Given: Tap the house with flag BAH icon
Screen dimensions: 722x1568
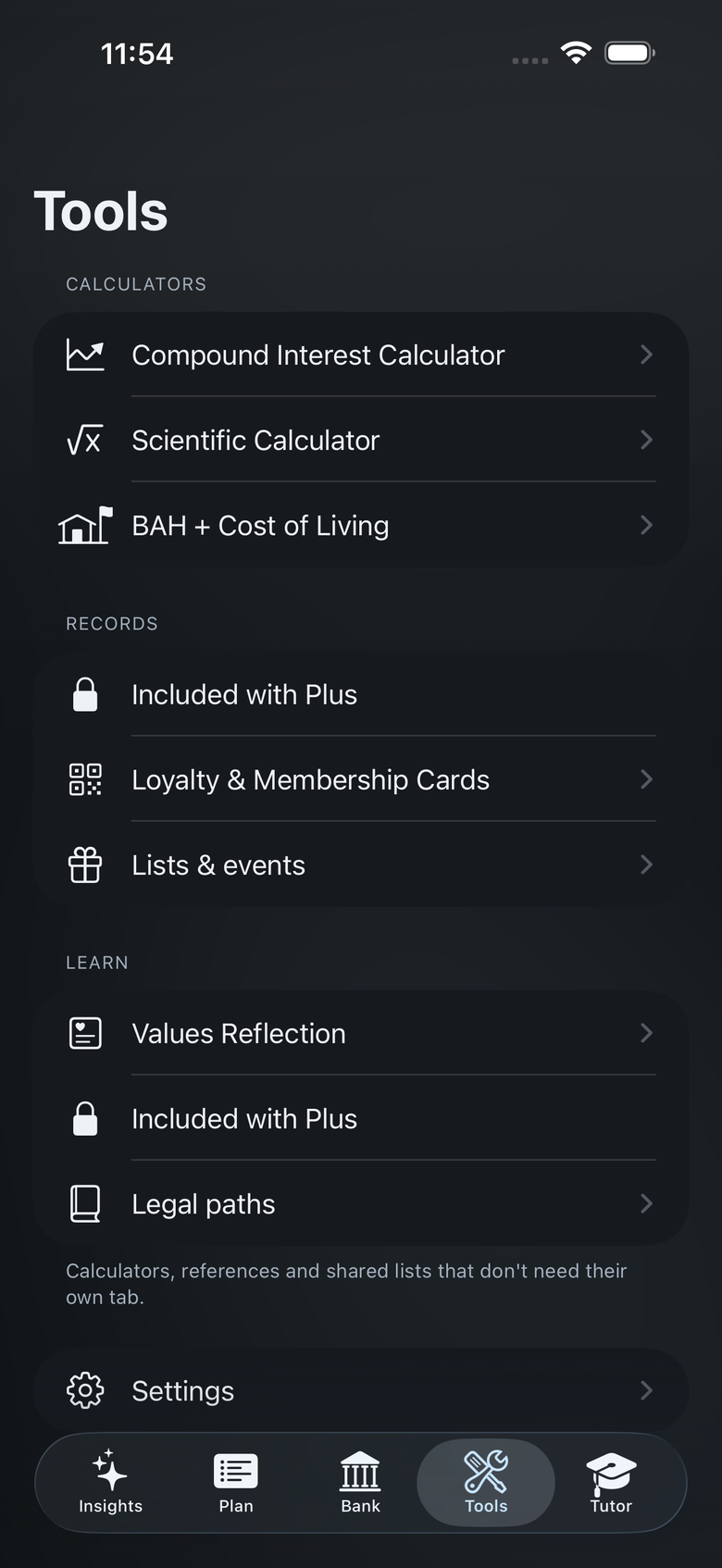Looking at the screenshot, I should click(85, 525).
